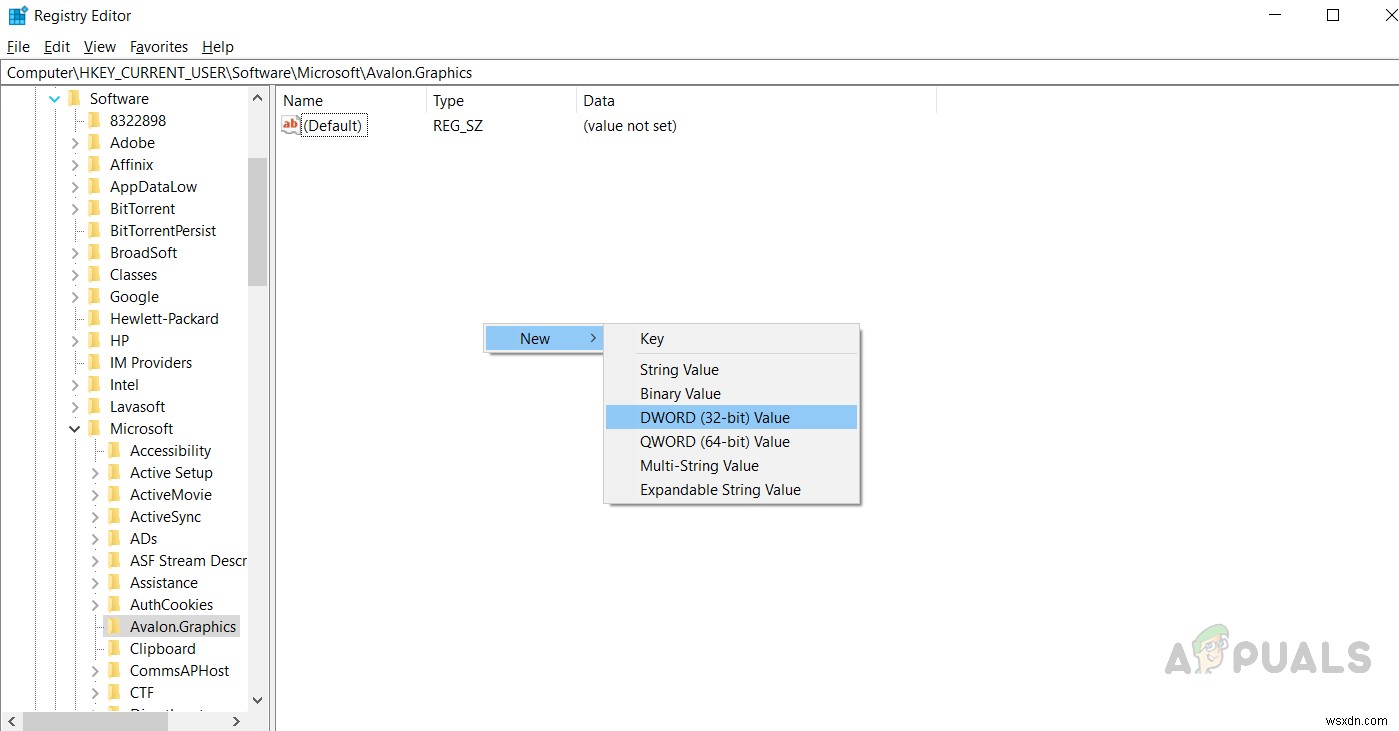Select the CTF key
The image size is (1399, 731).
point(141,692)
